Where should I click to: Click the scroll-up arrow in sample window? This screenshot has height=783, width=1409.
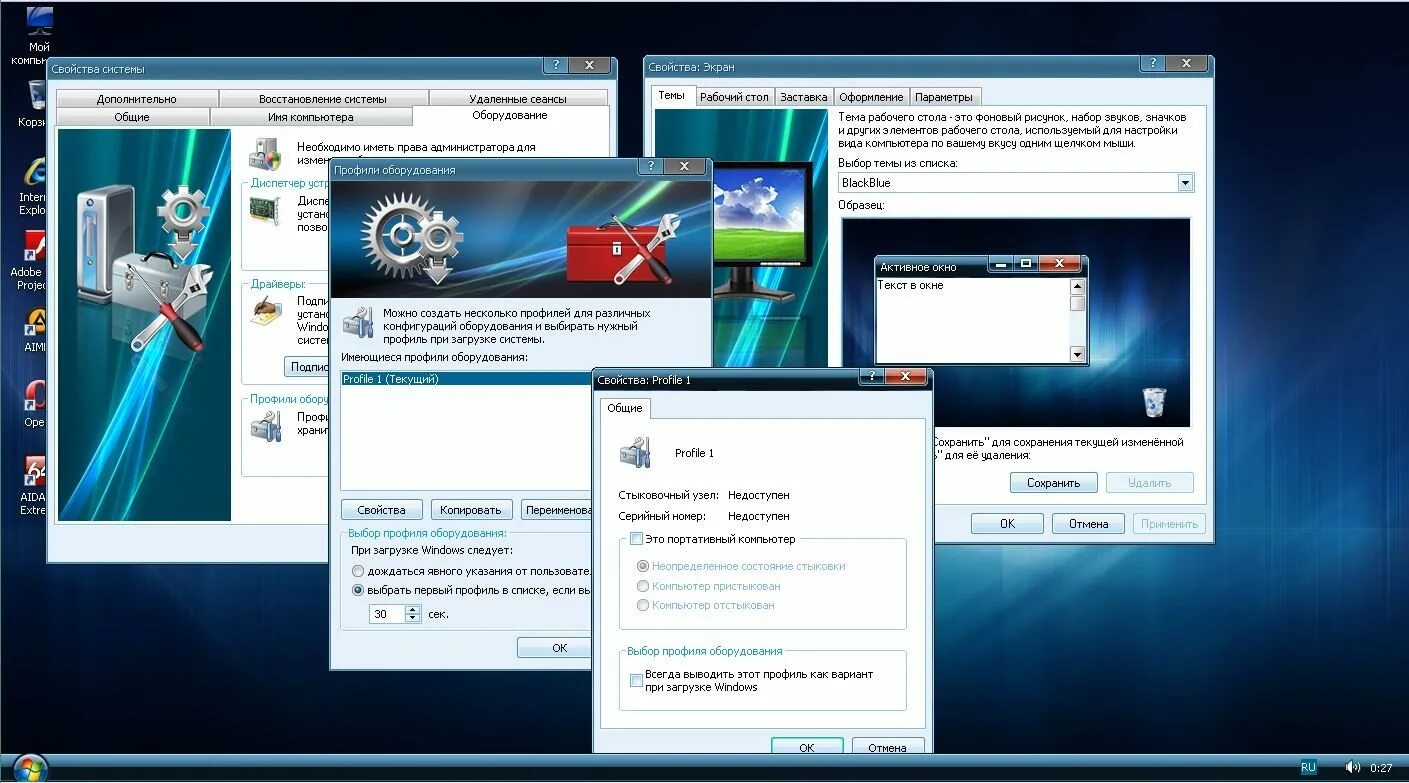[x=1077, y=286]
